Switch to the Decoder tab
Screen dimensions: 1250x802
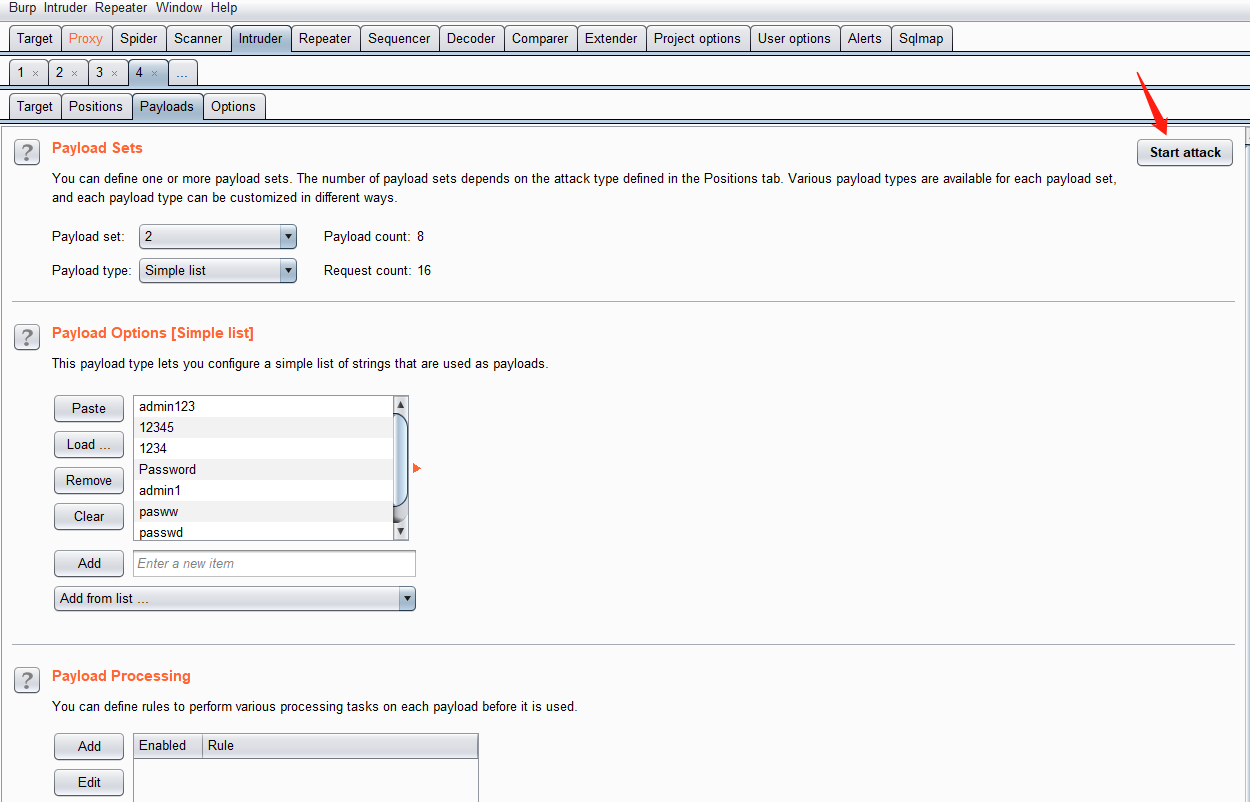tap(471, 38)
